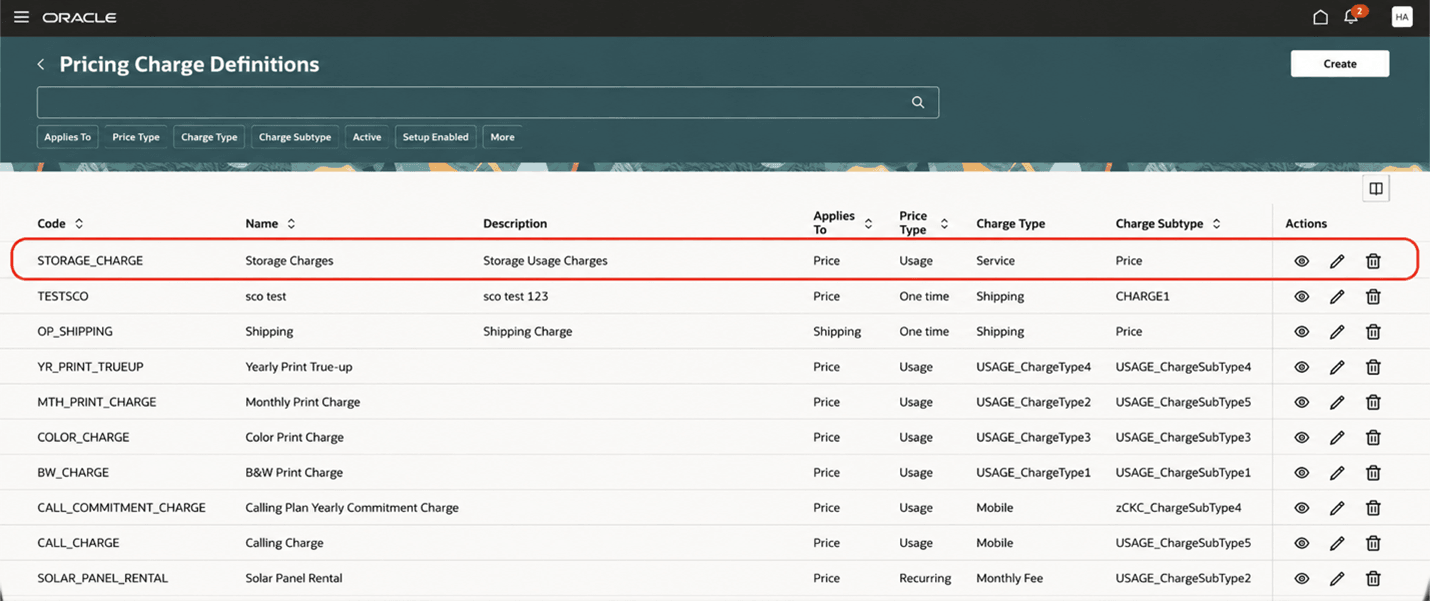Image resolution: width=1430 pixels, height=601 pixels.
Task: Select the 'Monthly Fee' charge type cell
Action: click(1010, 579)
